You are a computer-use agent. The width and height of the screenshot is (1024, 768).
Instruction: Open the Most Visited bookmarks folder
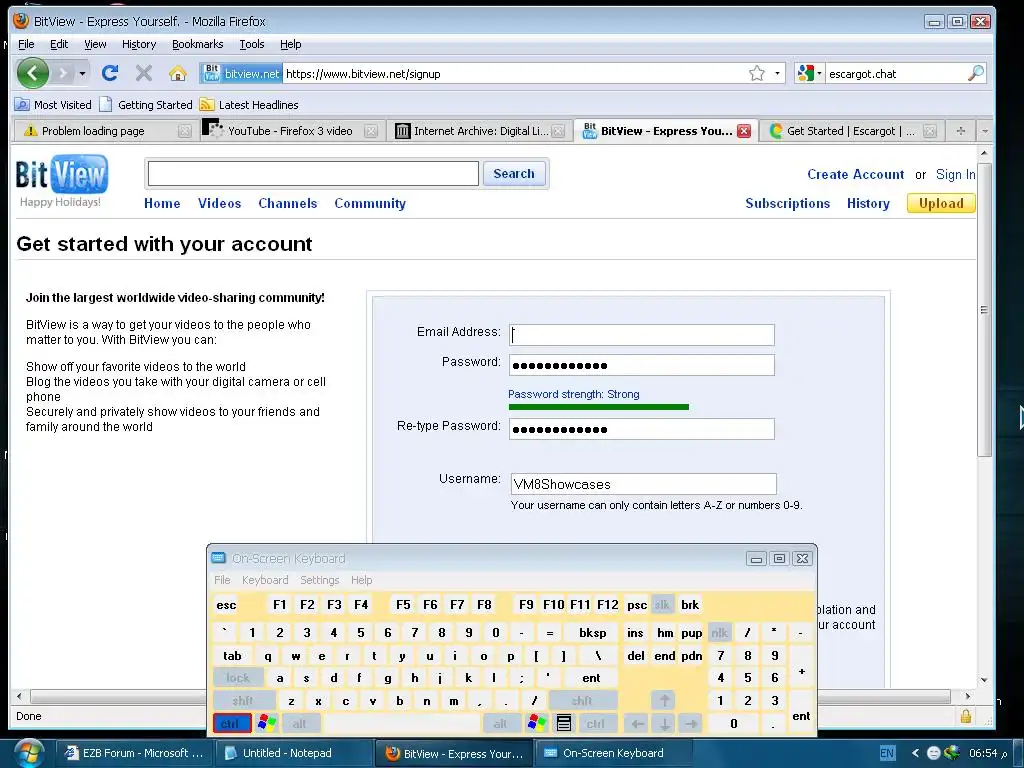pyautogui.click(x=53, y=104)
